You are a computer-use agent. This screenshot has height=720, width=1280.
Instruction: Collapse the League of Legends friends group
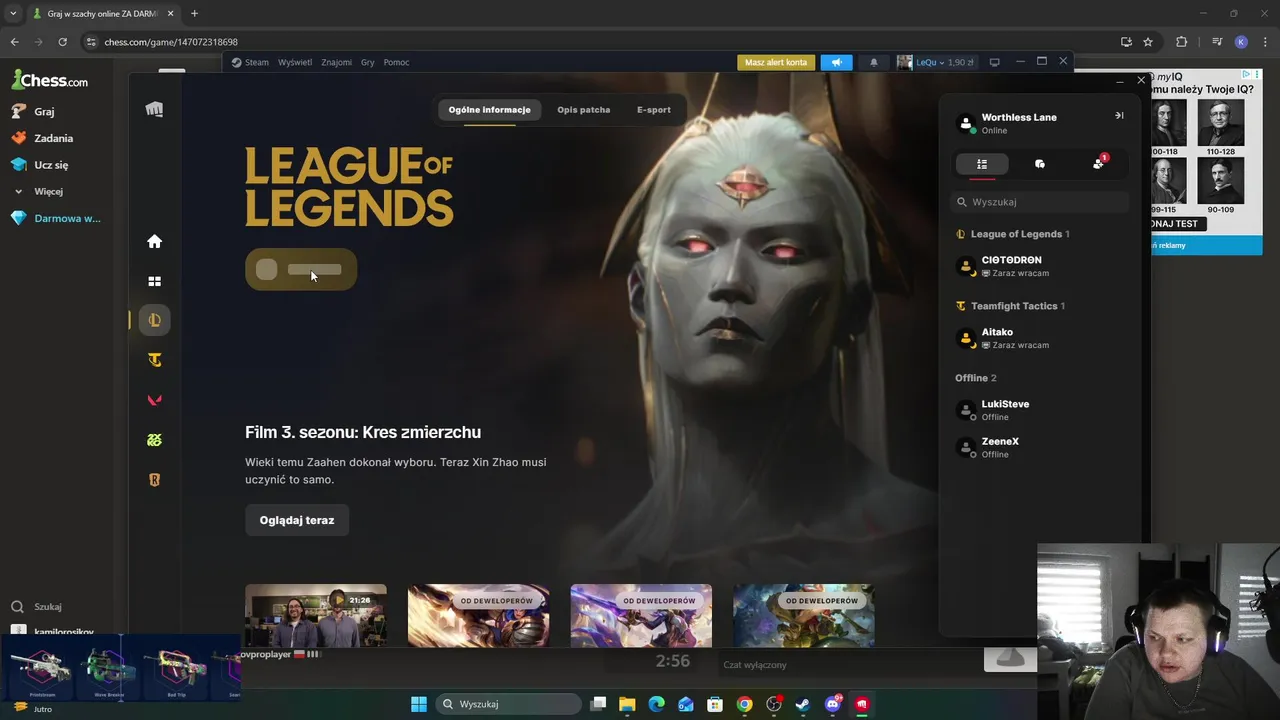click(1012, 234)
